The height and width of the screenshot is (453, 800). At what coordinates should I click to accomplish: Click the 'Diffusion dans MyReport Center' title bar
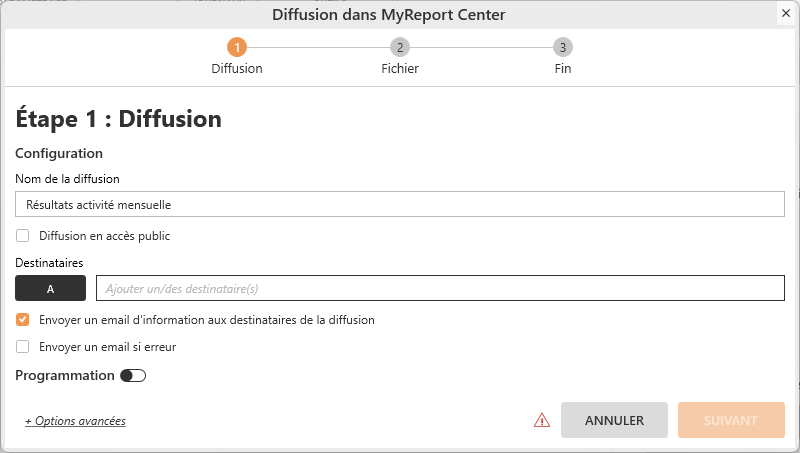[388, 14]
